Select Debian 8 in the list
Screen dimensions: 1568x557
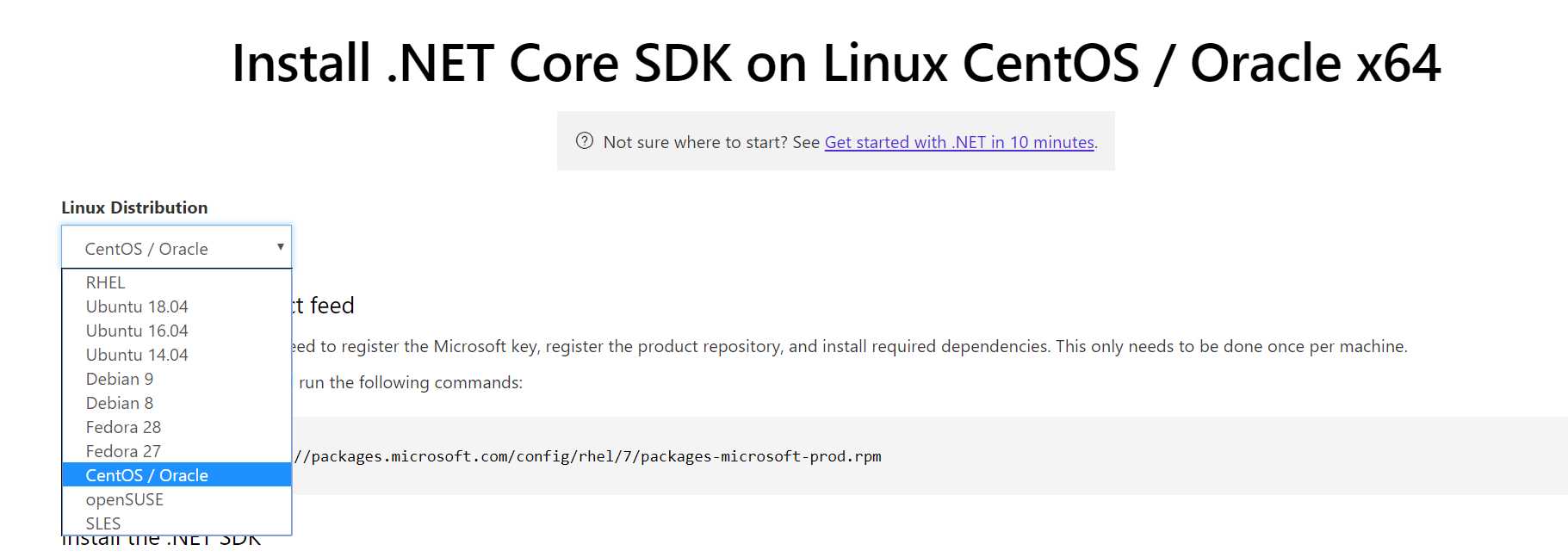[120, 403]
